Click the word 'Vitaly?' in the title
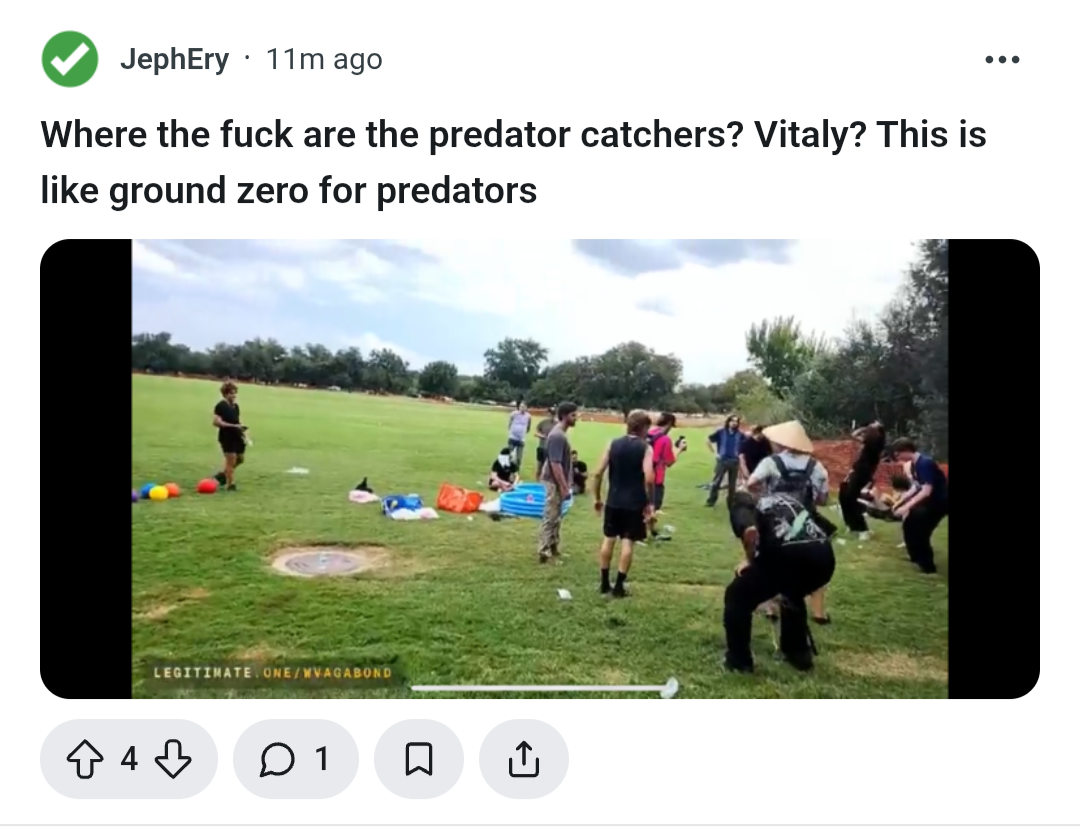Image resolution: width=1080 pixels, height=830 pixels. [x=809, y=134]
